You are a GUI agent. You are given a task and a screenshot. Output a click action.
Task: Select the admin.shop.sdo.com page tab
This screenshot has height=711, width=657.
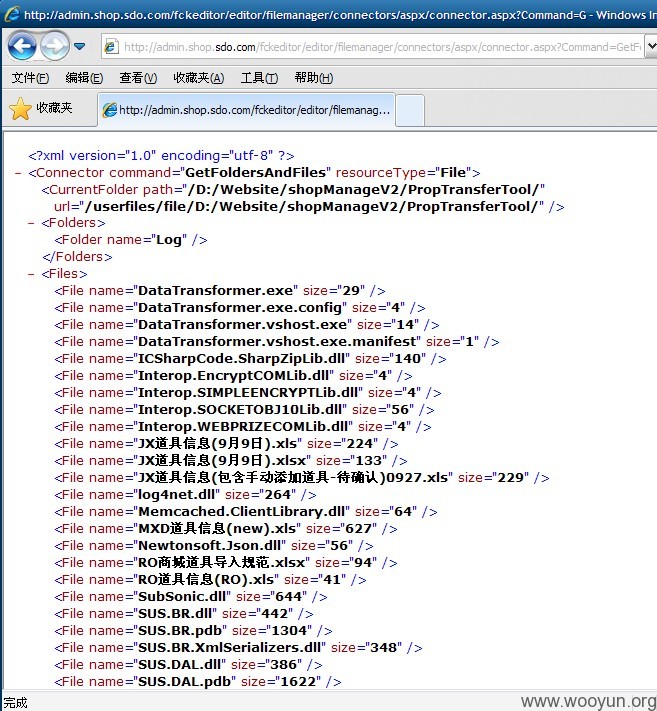(x=246, y=110)
